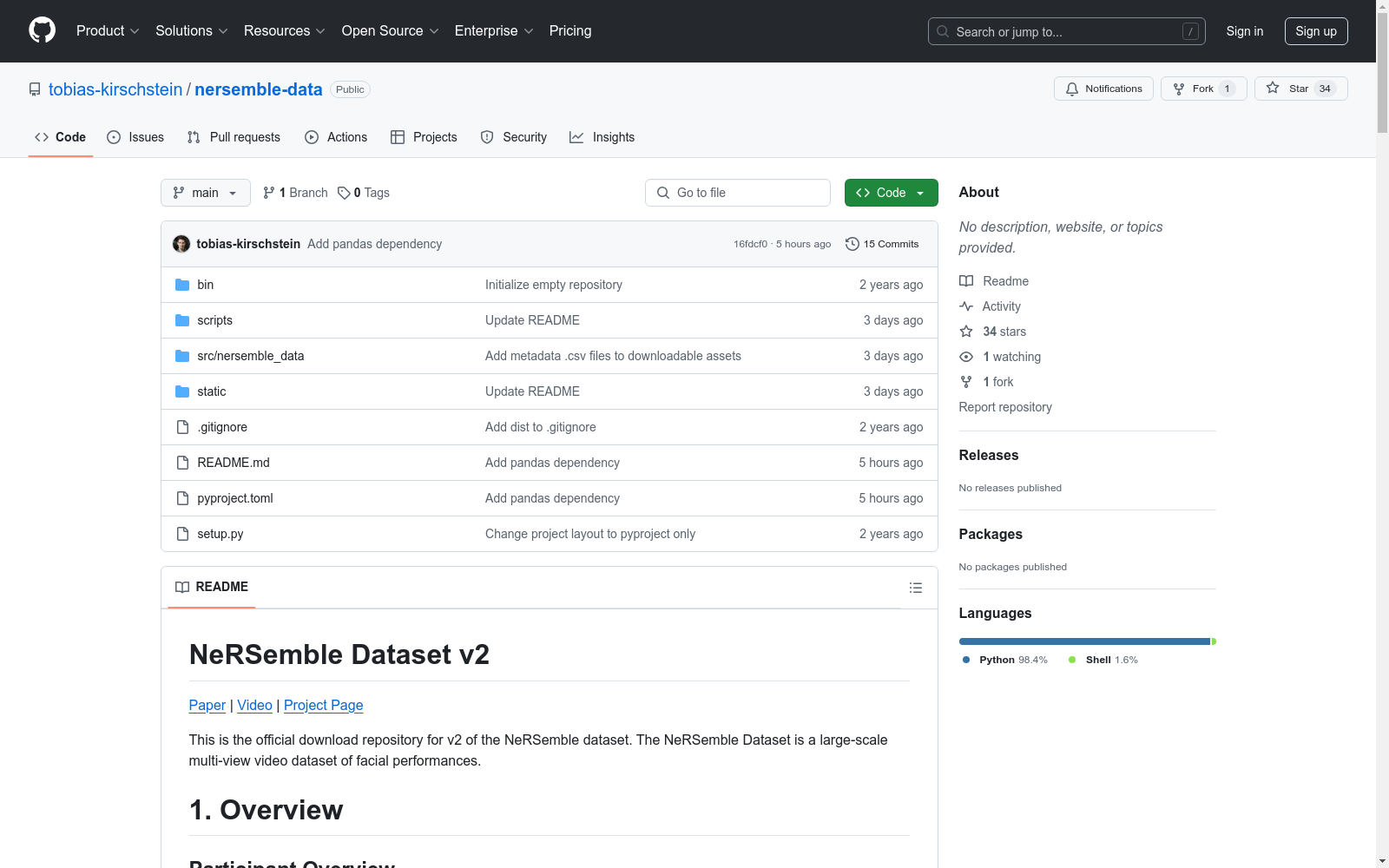Fork the repository using Fork button
1389x868 pixels.
[x=1202, y=89]
